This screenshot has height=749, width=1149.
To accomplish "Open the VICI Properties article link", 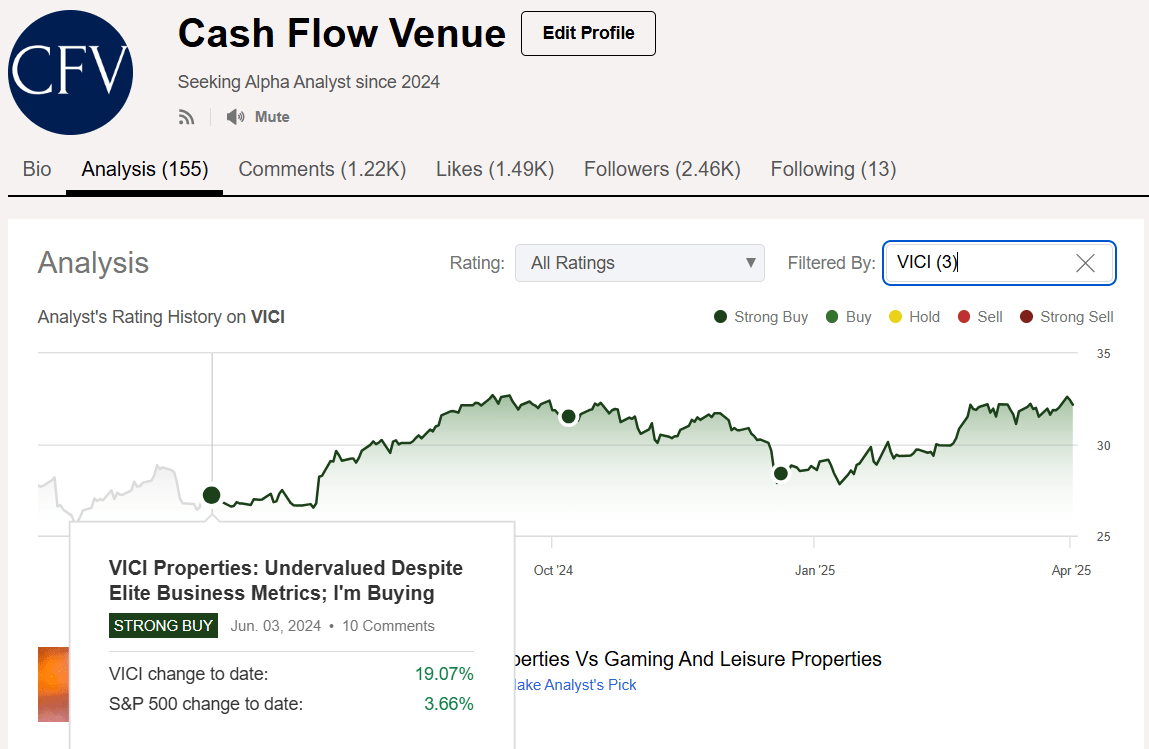I will point(285,581).
